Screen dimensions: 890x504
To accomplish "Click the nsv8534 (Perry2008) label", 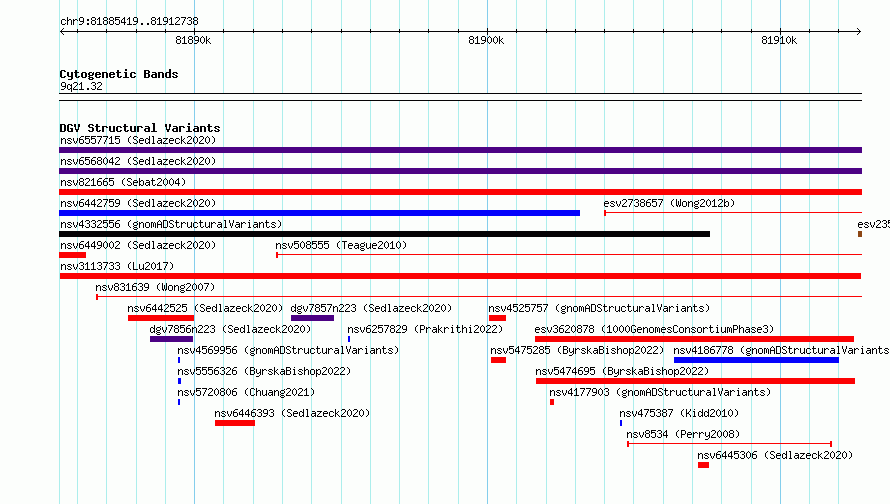I will tap(683, 434).
